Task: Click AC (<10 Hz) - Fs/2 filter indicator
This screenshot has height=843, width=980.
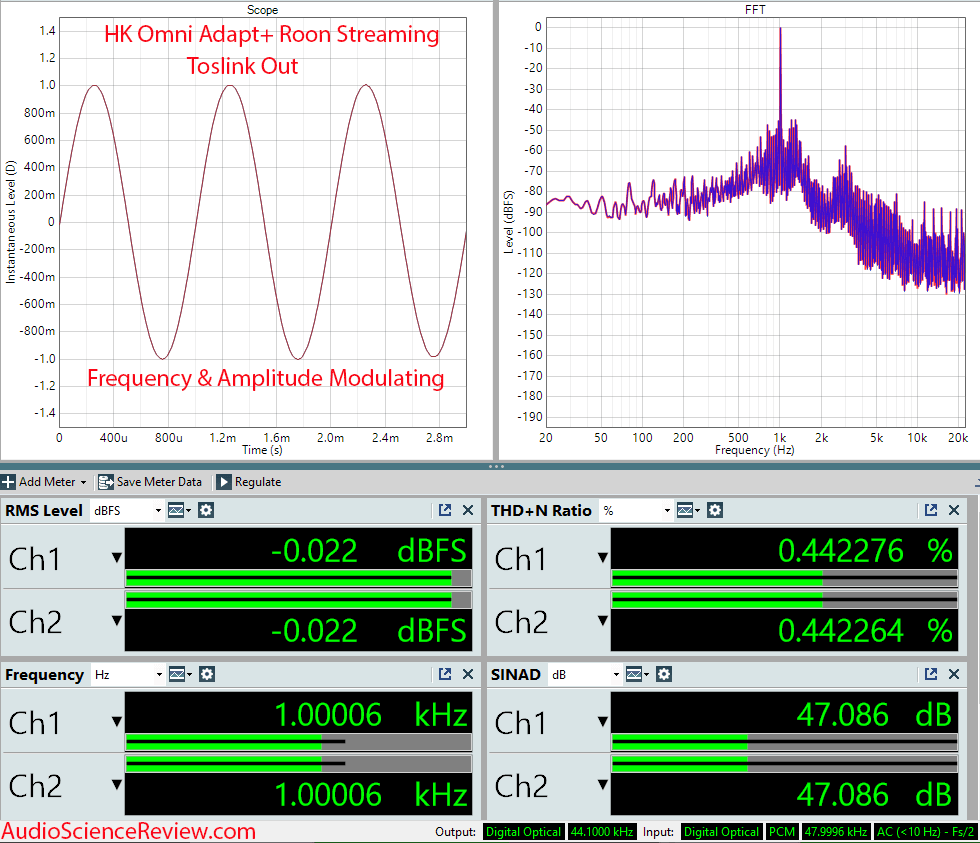Action: (925, 832)
